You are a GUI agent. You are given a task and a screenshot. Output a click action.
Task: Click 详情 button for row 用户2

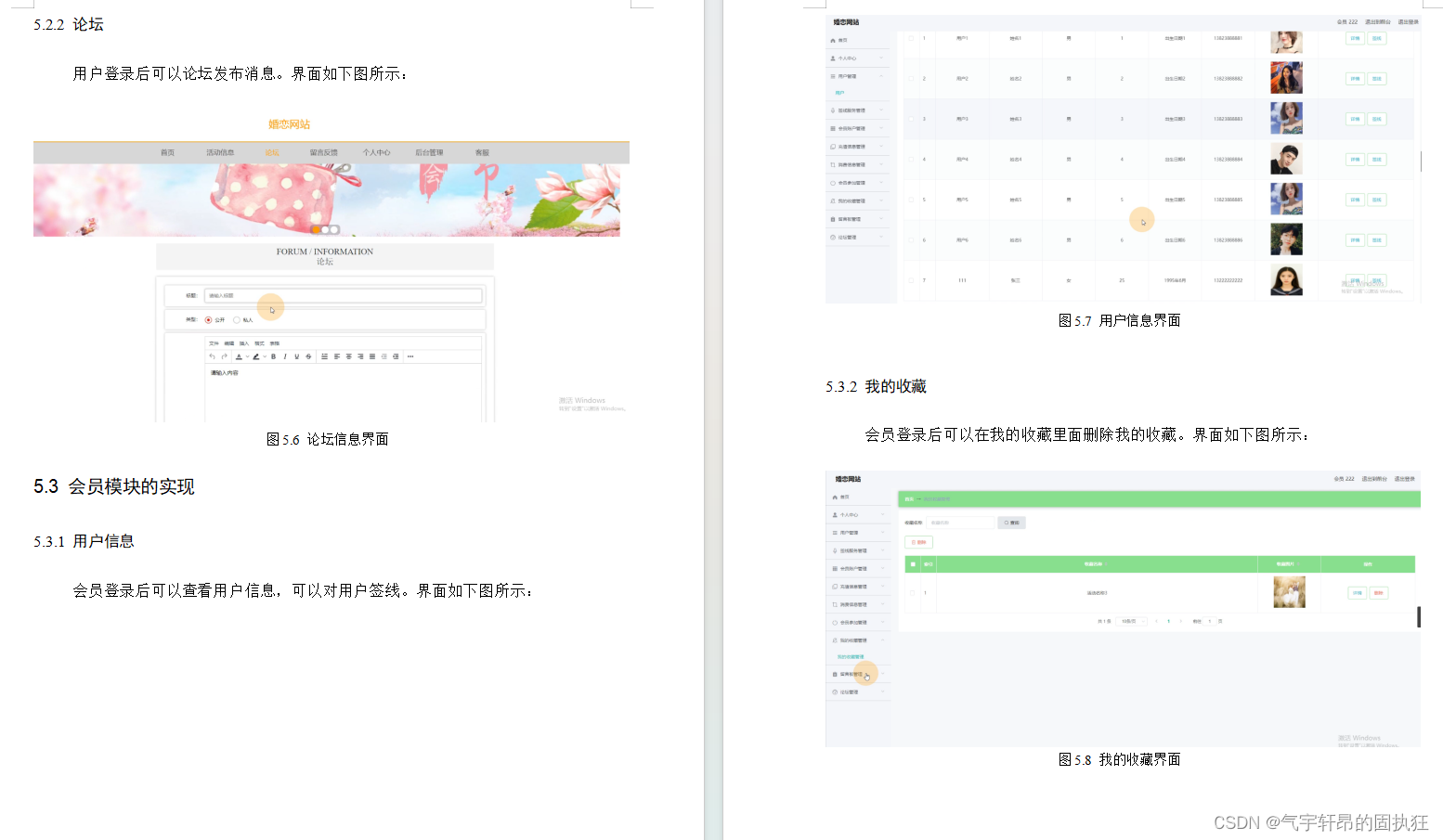(x=1355, y=79)
